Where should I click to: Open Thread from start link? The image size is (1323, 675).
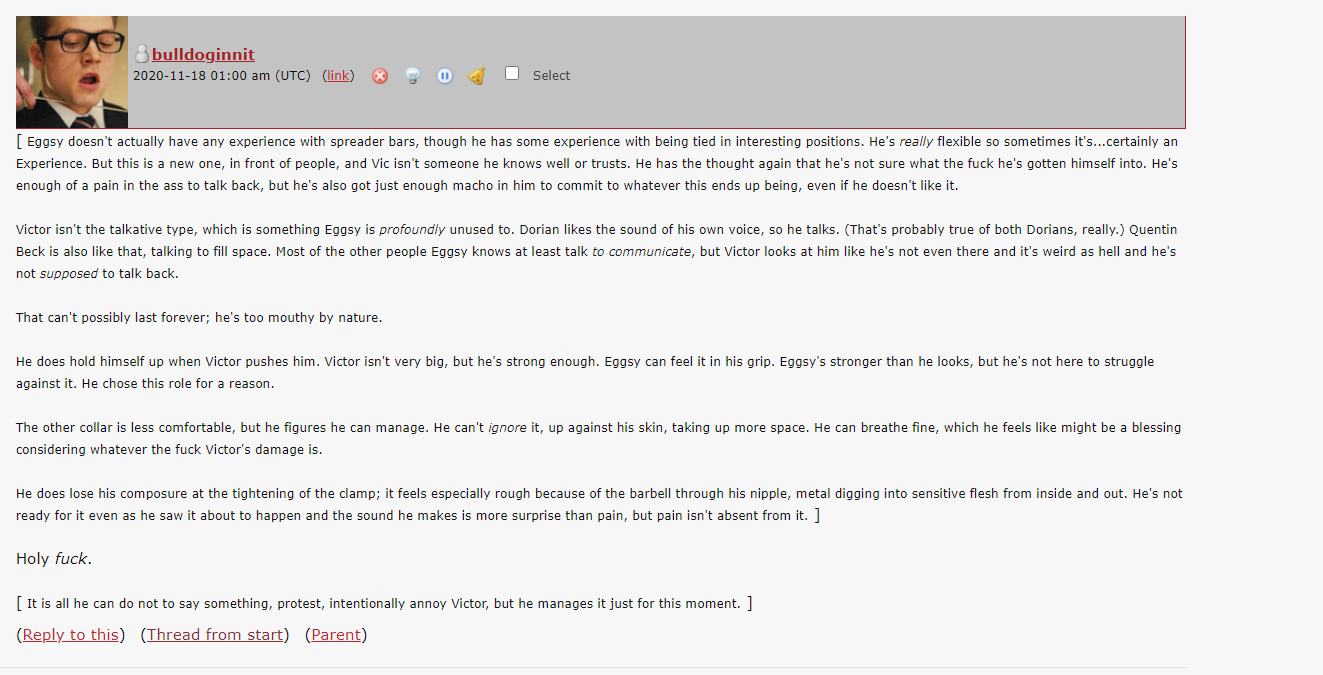(215, 634)
